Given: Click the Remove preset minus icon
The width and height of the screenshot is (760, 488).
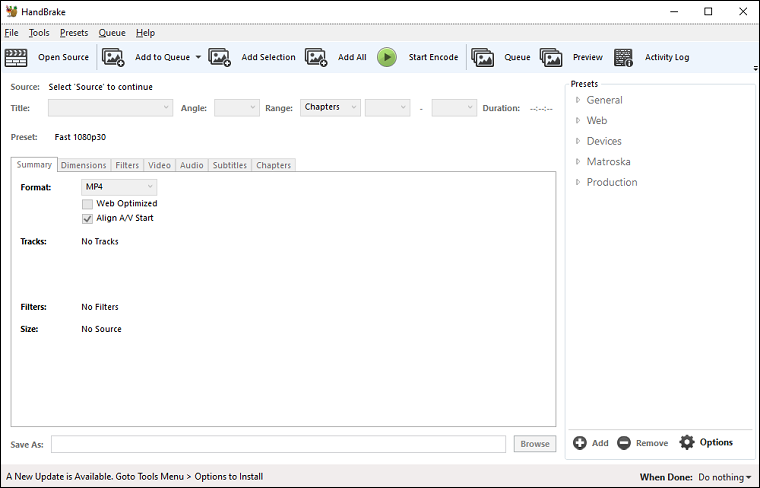Looking at the screenshot, I should 624,443.
